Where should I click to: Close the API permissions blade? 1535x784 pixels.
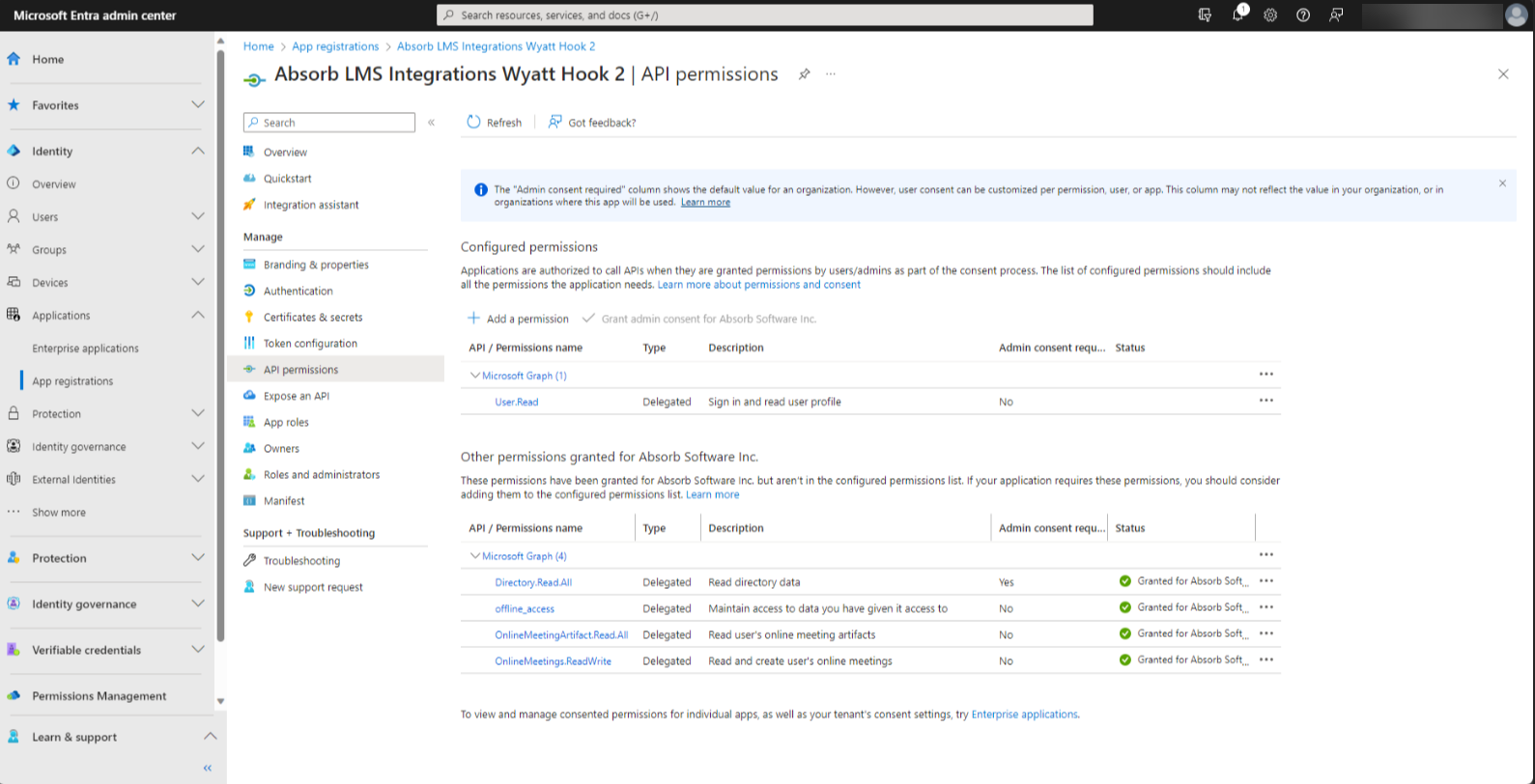pos(1503,74)
